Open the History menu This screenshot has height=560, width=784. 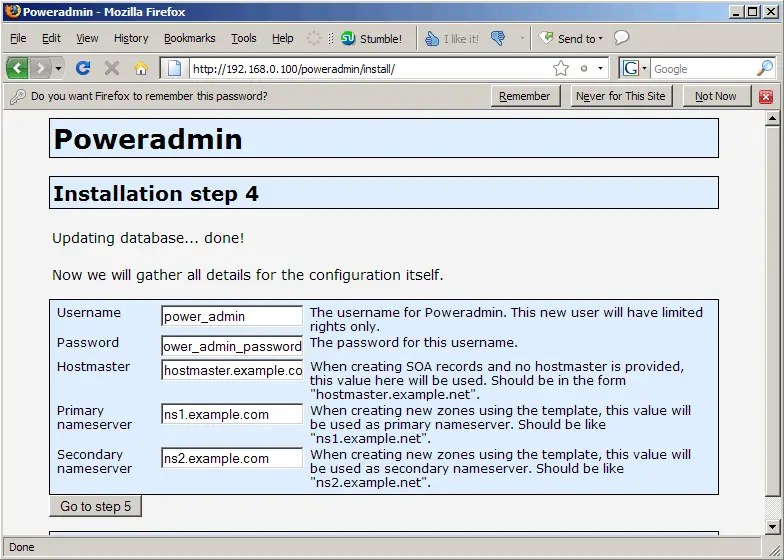click(131, 38)
